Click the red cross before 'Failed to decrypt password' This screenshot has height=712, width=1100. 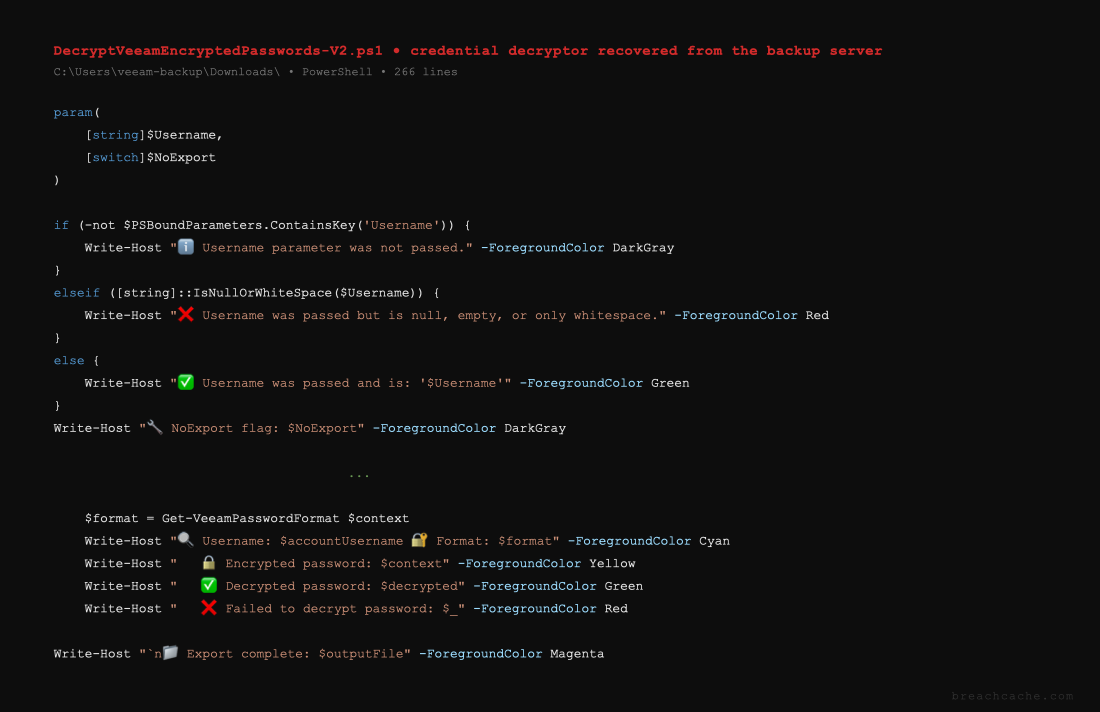tap(208, 607)
